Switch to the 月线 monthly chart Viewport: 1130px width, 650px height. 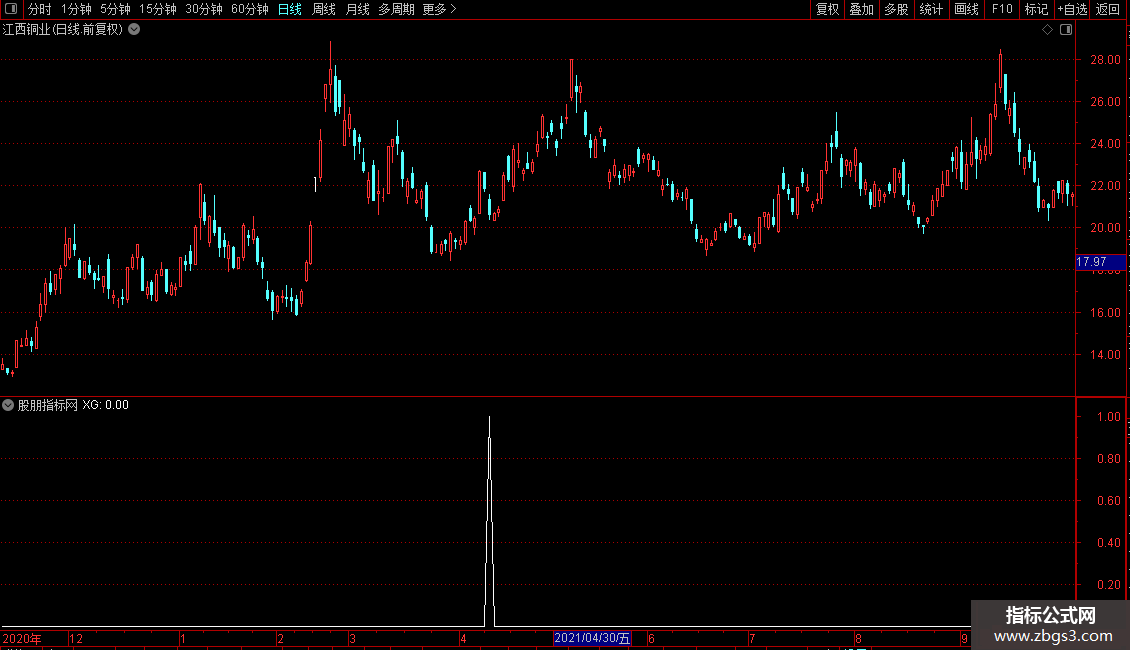[357, 9]
